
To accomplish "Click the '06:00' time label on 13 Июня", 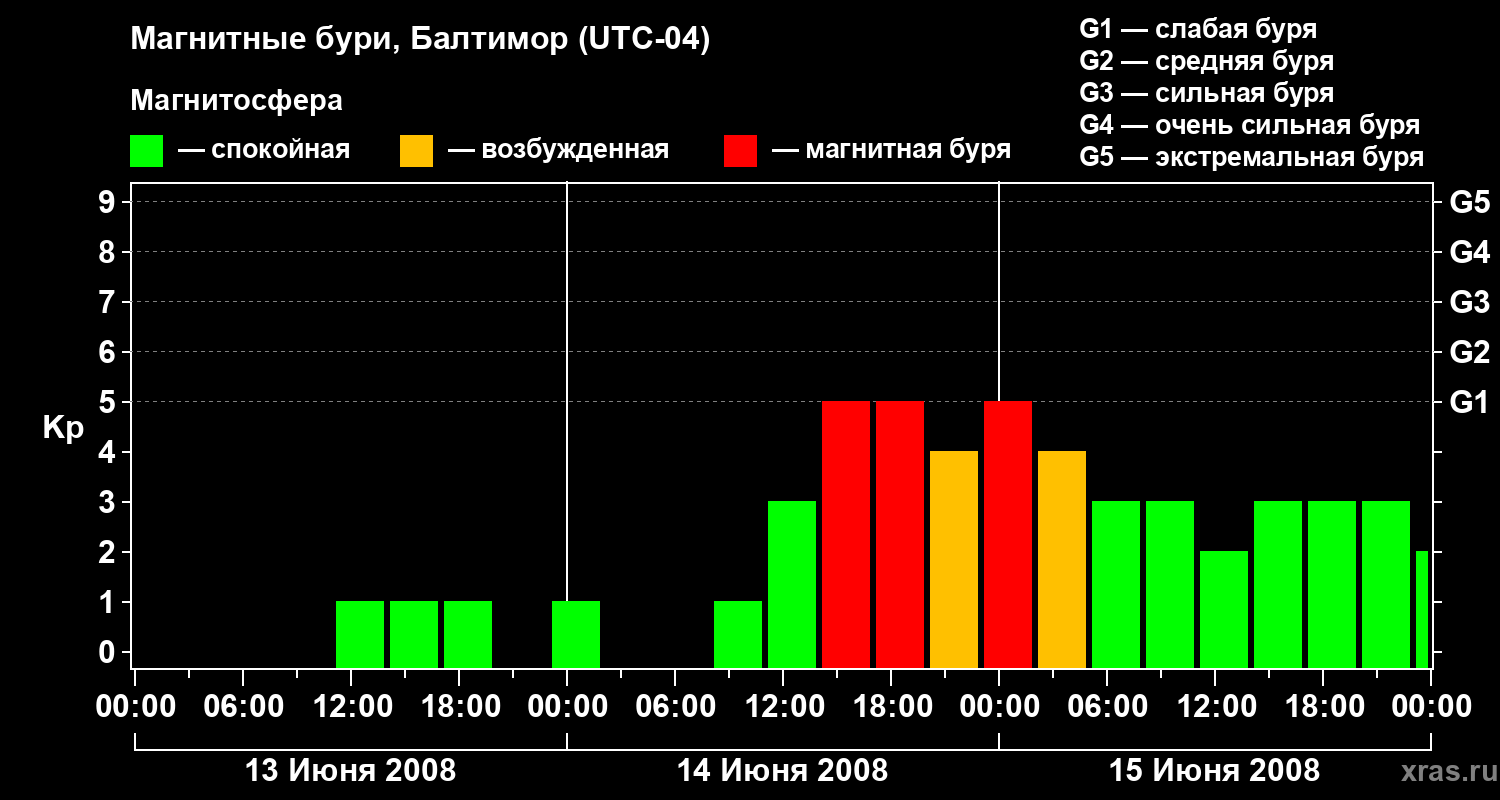I will click(243, 707).
